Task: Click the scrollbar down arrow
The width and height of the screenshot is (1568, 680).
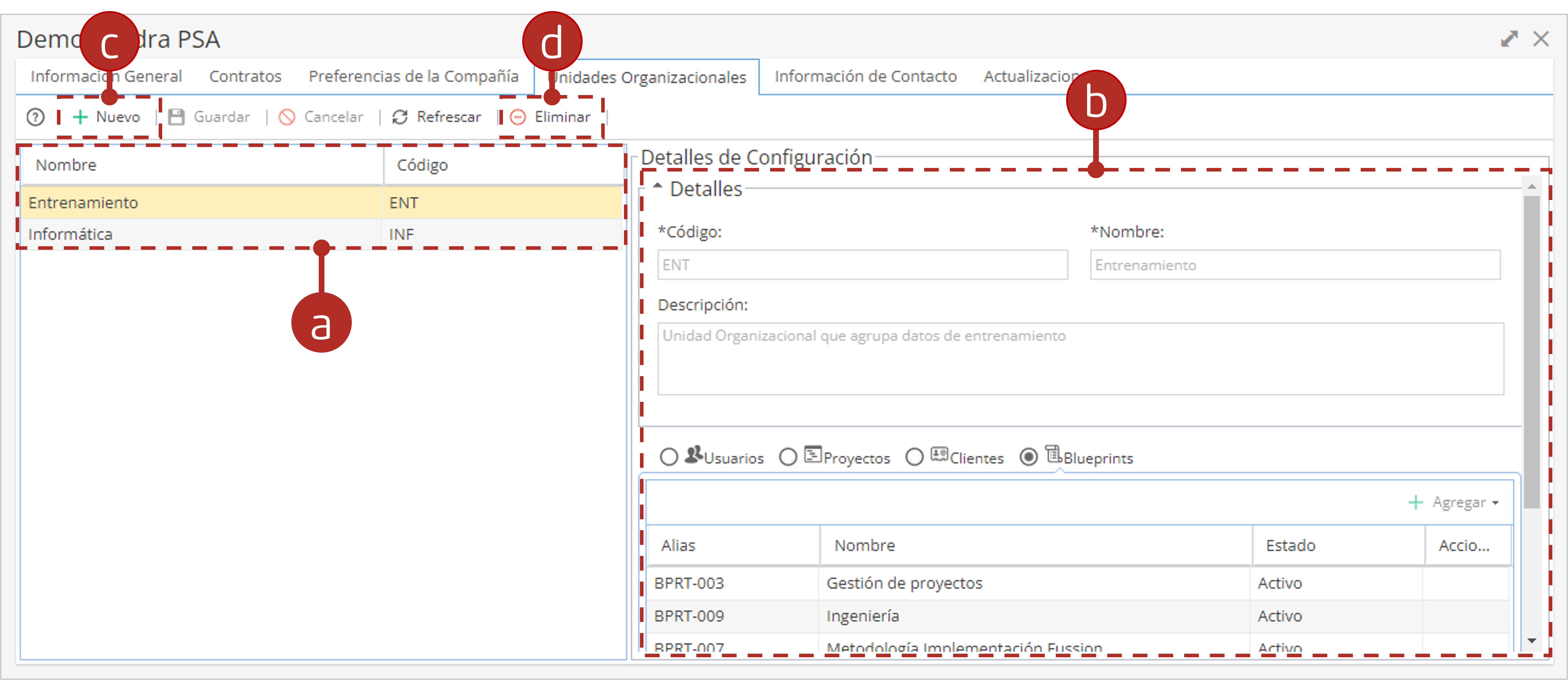Action: [1531, 641]
